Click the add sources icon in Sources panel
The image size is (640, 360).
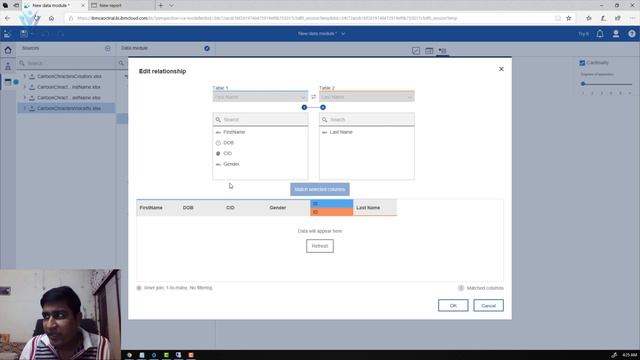pos(108,48)
